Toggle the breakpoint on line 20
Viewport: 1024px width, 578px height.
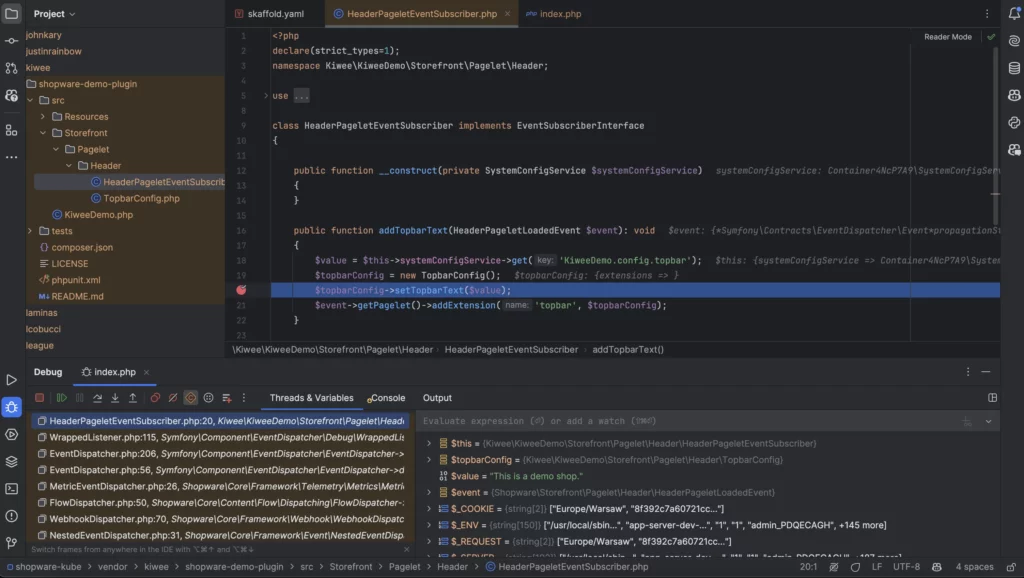point(242,290)
